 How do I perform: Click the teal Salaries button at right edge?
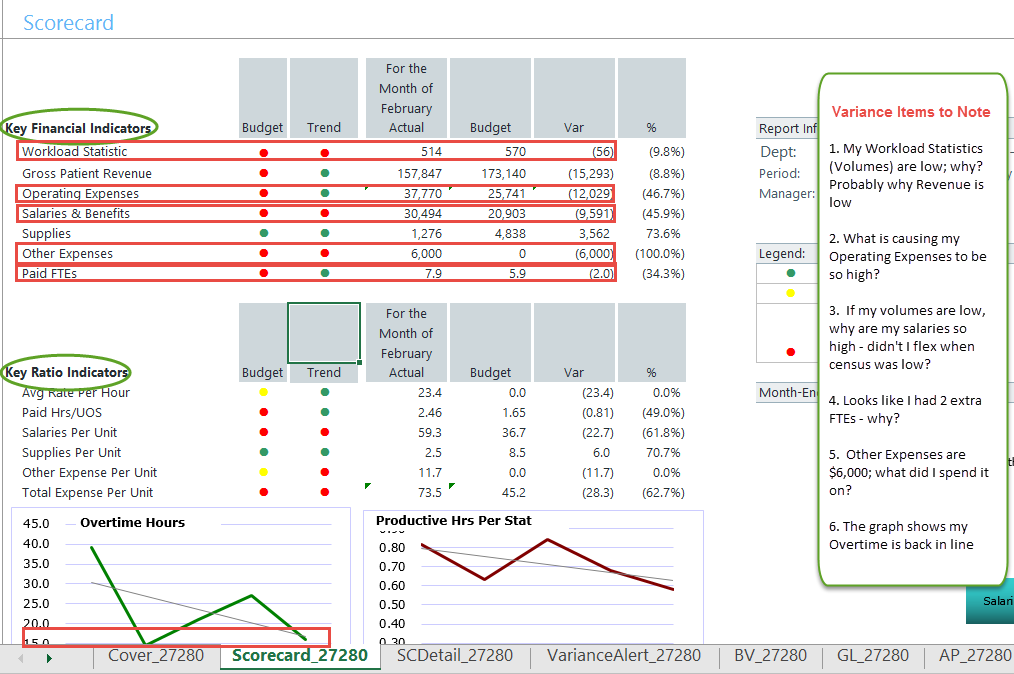pyautogui.click(x=992, y=601)
